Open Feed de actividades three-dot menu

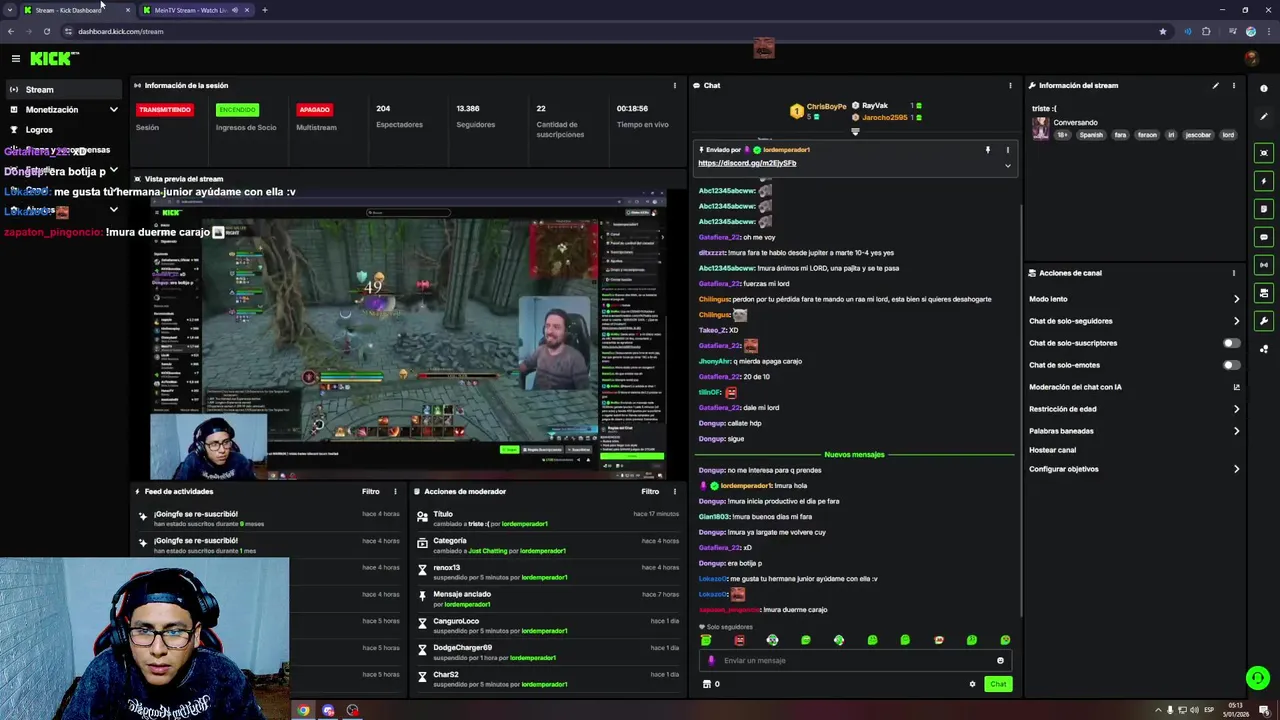395,491
